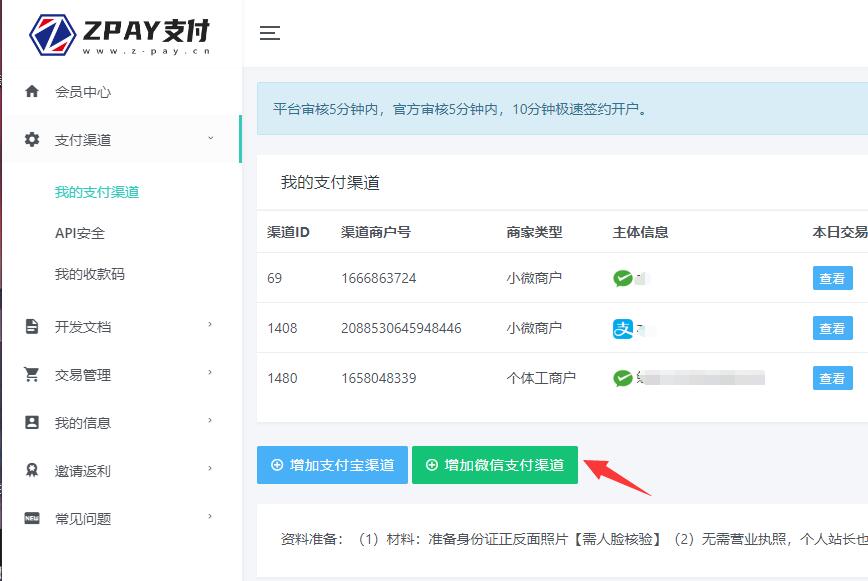Click the document icon beside 开发文档
The image size is (868, 581).
(x=32, y=326)
